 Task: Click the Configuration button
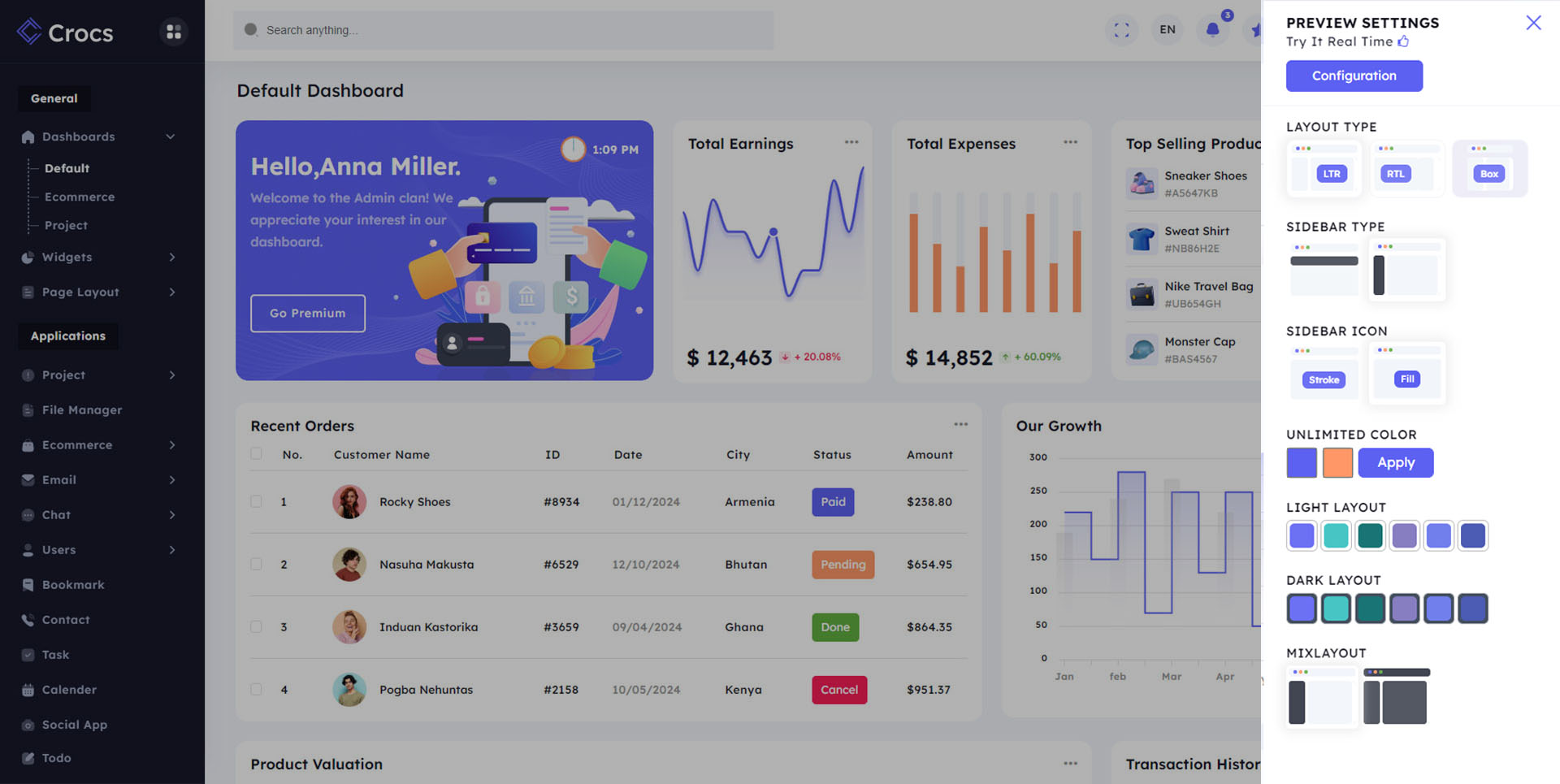(1354, 76)
